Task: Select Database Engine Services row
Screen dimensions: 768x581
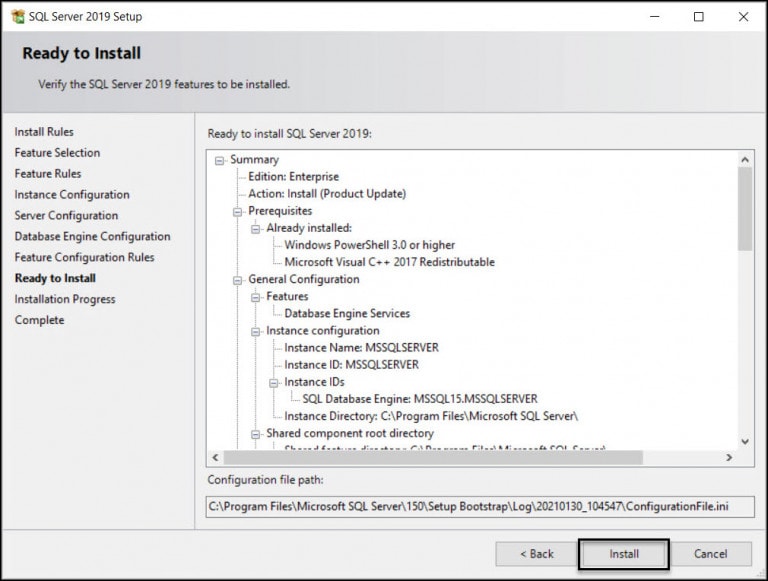Action: pos(347,314)
